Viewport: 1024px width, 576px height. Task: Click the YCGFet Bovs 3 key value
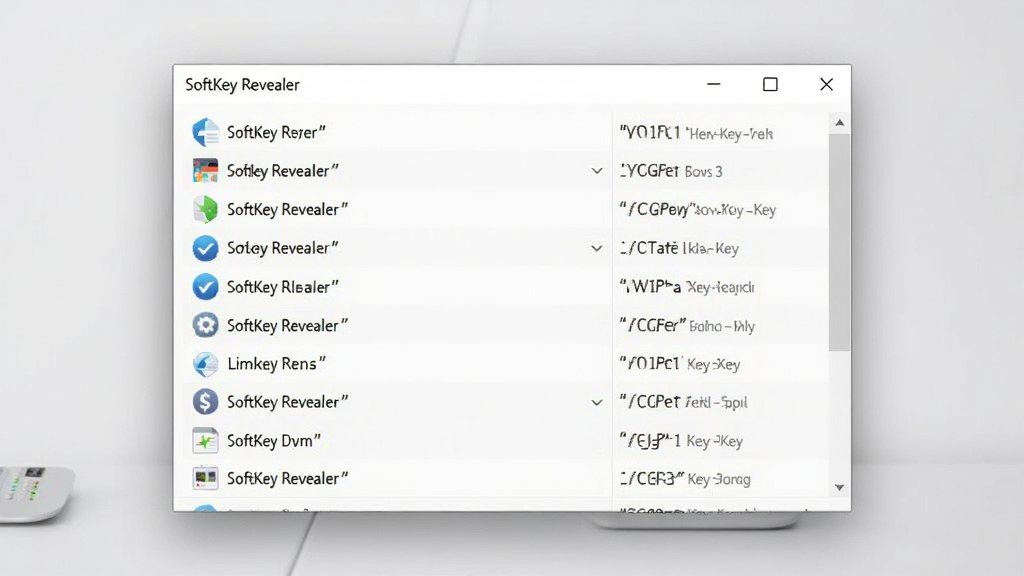pyautogui.click(x=671, y=171)
